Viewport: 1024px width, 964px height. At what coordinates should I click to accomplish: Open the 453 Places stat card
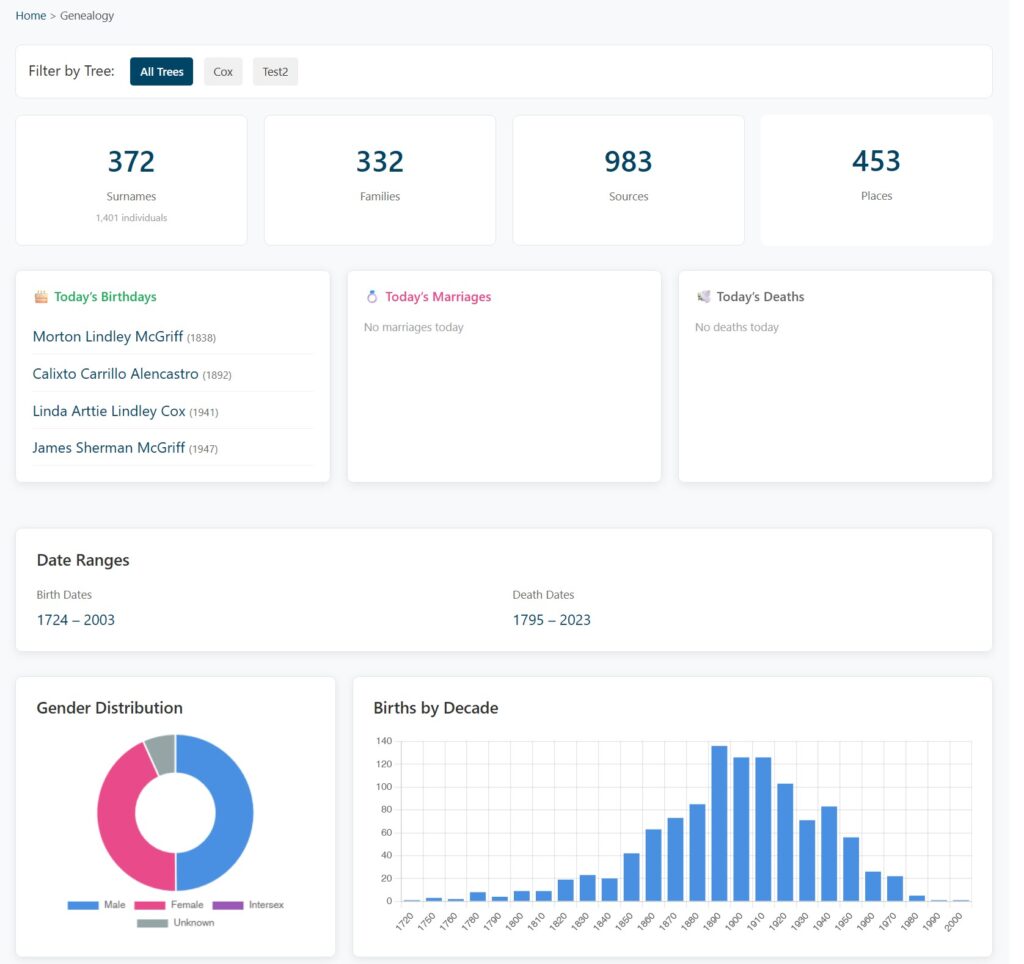click(x=876, y=180)
